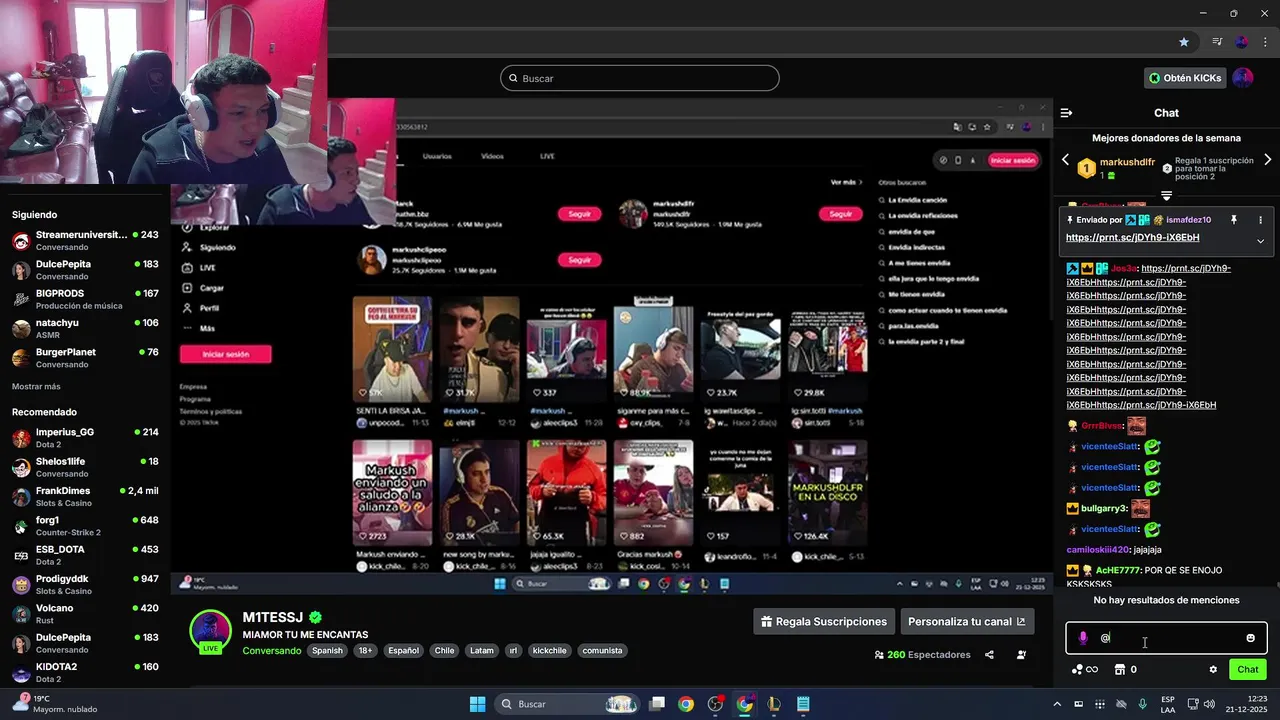The width and height of the screenshot is (1280, 720).
Task: Open Imperius_GG recommended channel
Action: [85, 438]
